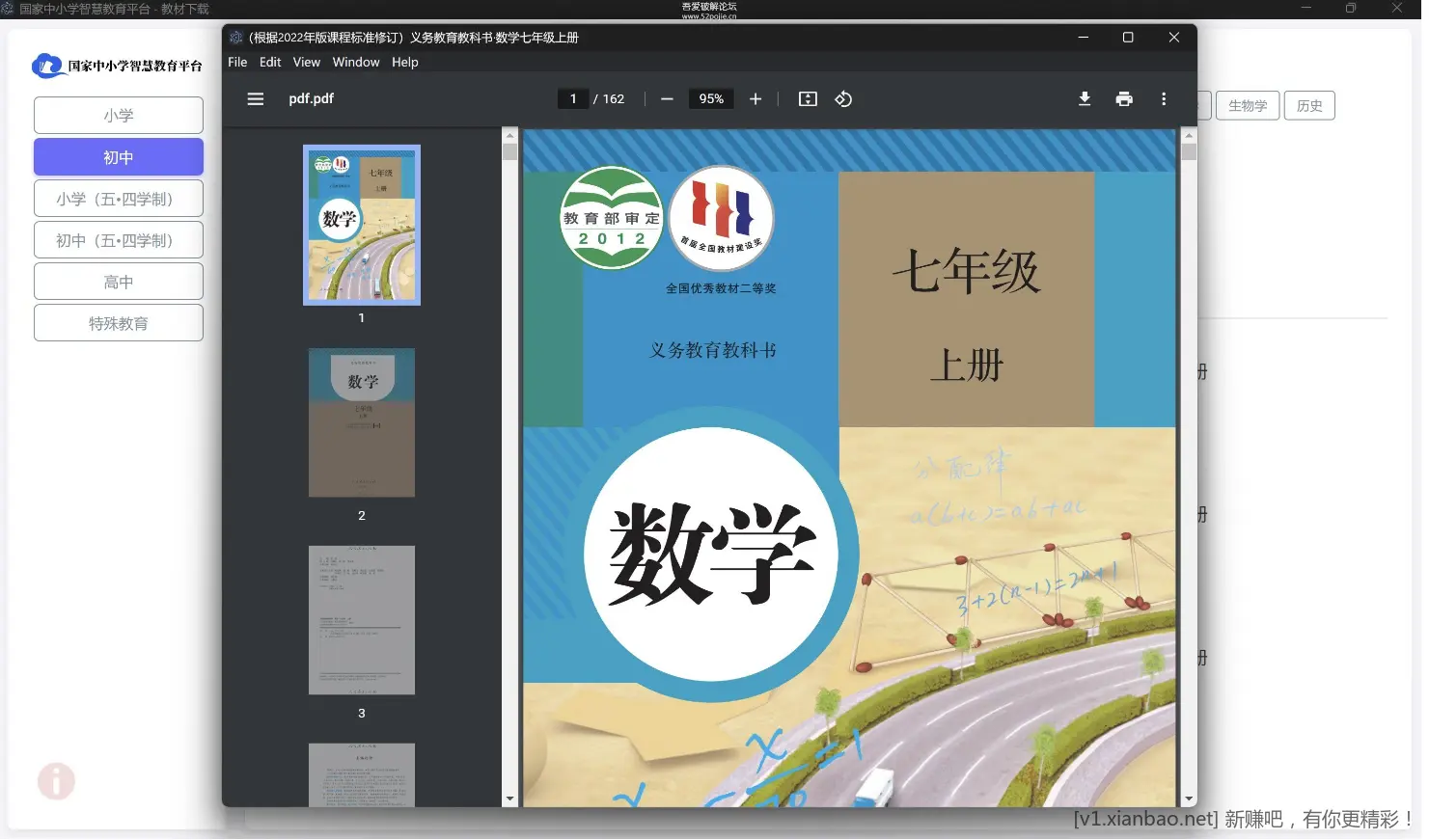Click the info icon in the bottom-left corner
Image resolution: width=1429 pixels, height=840 pixels.
tap(56, 781)
